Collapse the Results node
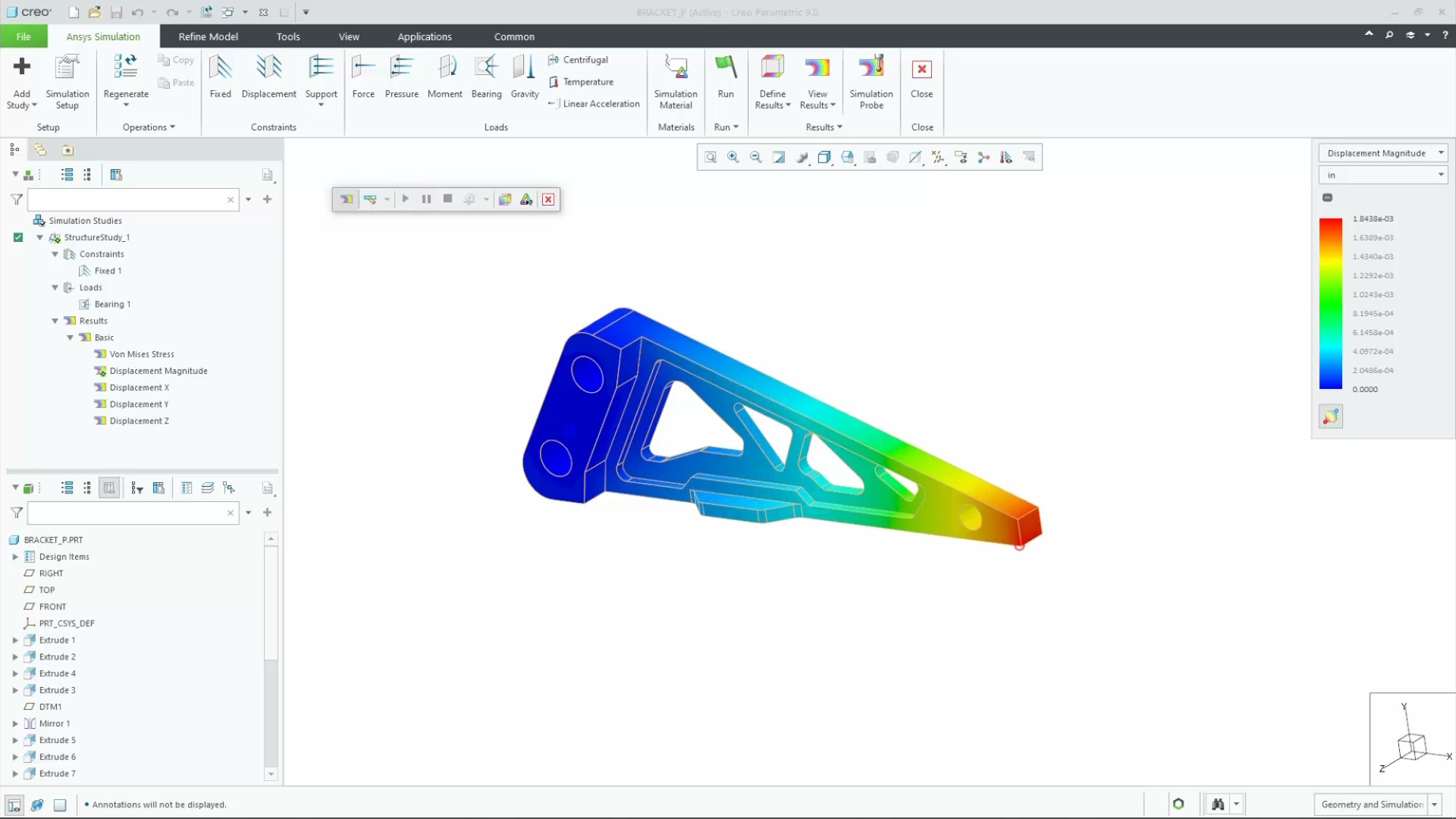Image resolution: width=1456 pixels, height=819 pixels. pyautogui.click(x=55, y=321)
